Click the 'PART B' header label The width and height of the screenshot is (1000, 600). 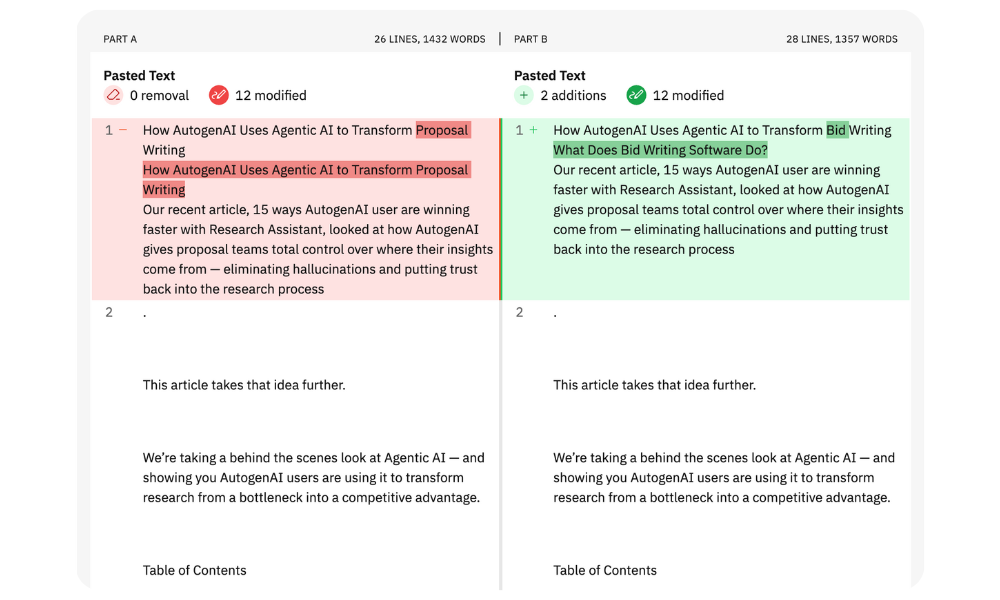tap(531, 40)
